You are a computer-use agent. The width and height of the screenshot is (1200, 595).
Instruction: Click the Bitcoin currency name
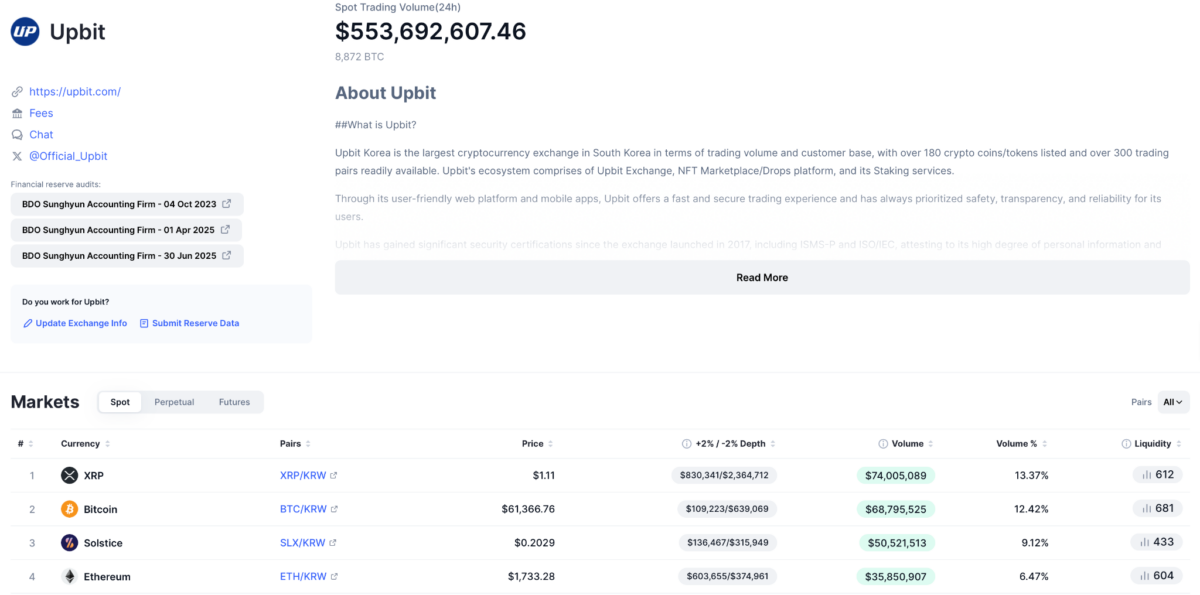100,509
